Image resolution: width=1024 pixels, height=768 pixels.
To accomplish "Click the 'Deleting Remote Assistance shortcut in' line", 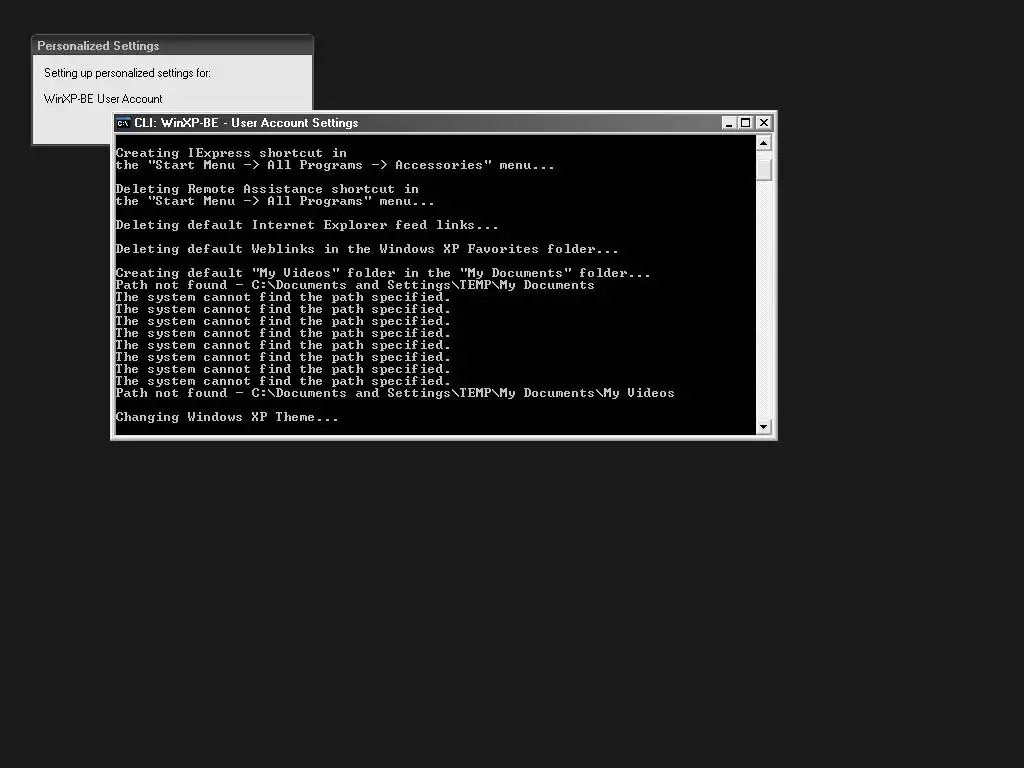I will tap(267, 189).
